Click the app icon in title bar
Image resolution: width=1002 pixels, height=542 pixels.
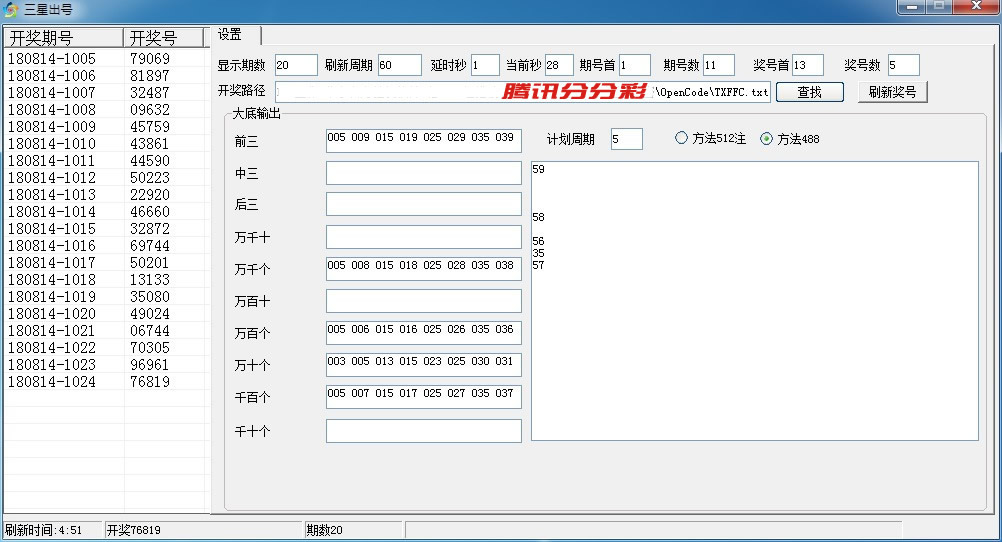coord(11,9)
